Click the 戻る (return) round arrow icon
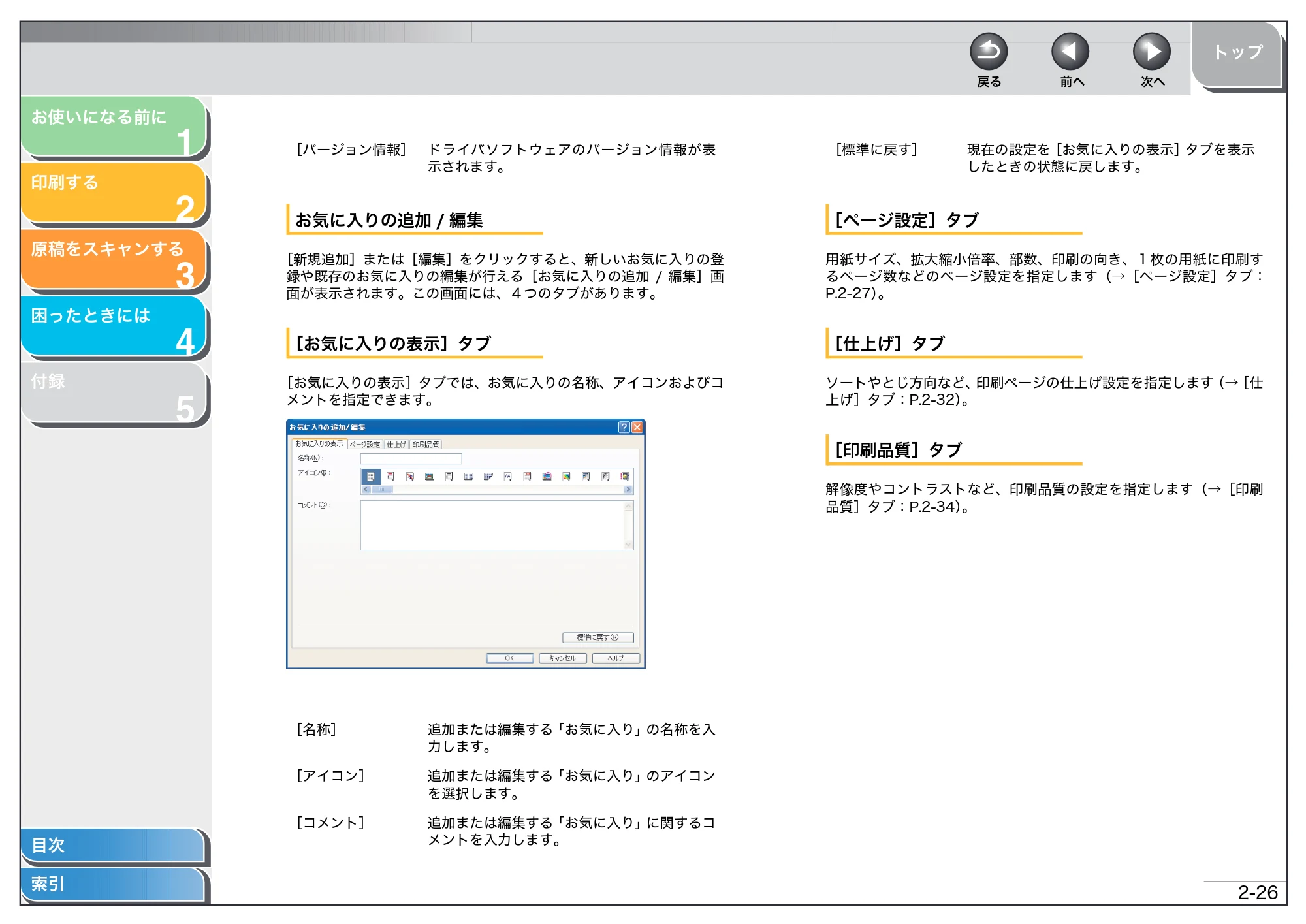Image resolution: width=1306 pixels, height=924 pixels. pos(989,51)
